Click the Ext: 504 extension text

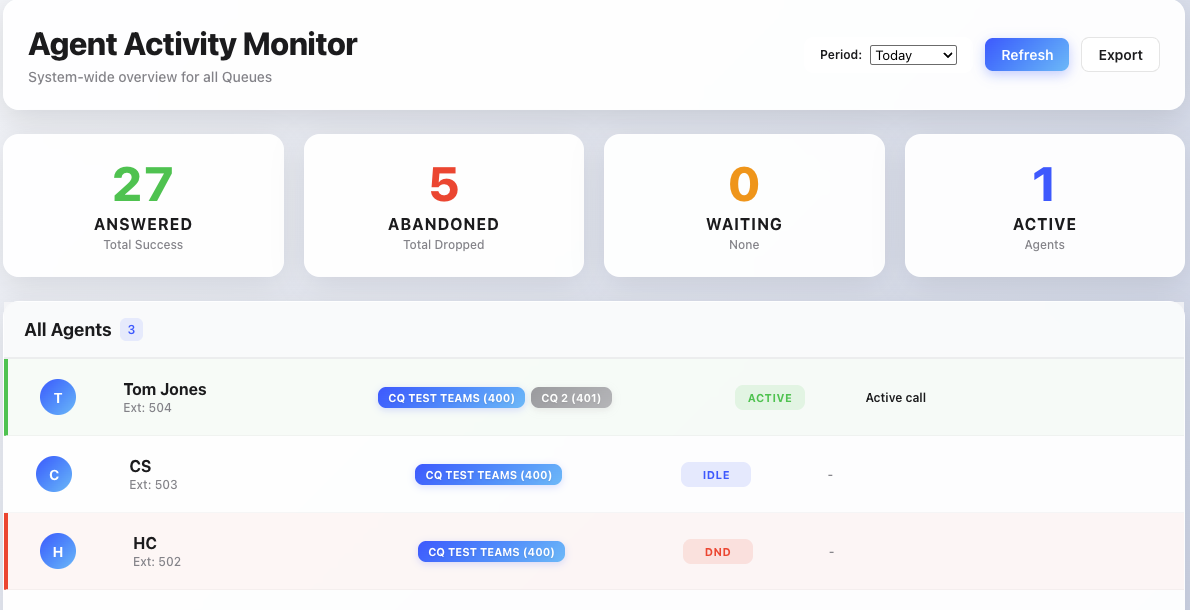pos(147,408)
